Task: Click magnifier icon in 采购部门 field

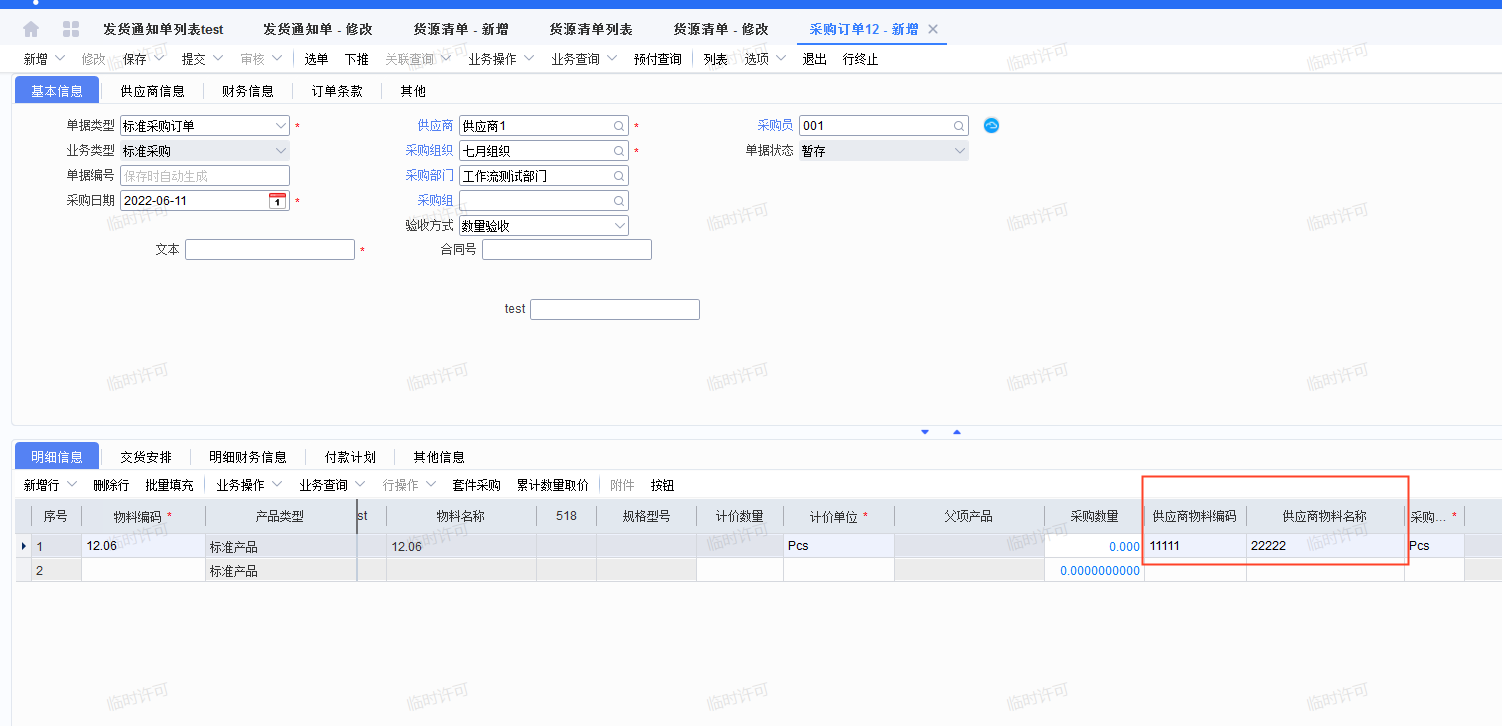Action: tap(619, 176)
